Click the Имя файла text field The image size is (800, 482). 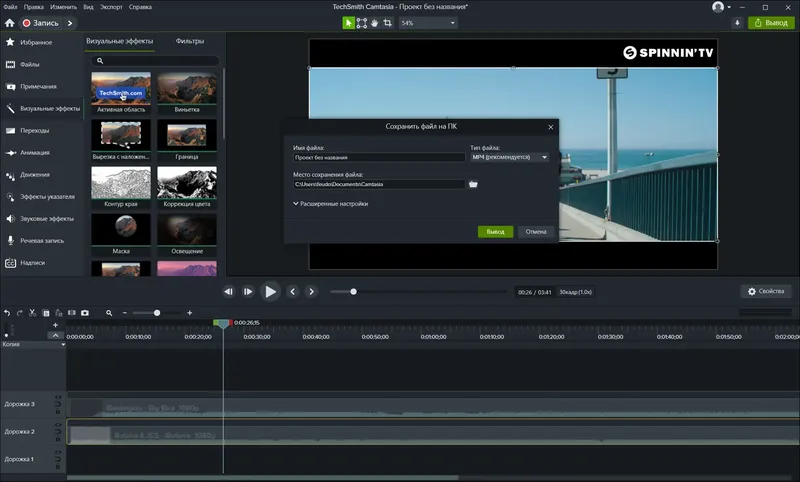379,157
